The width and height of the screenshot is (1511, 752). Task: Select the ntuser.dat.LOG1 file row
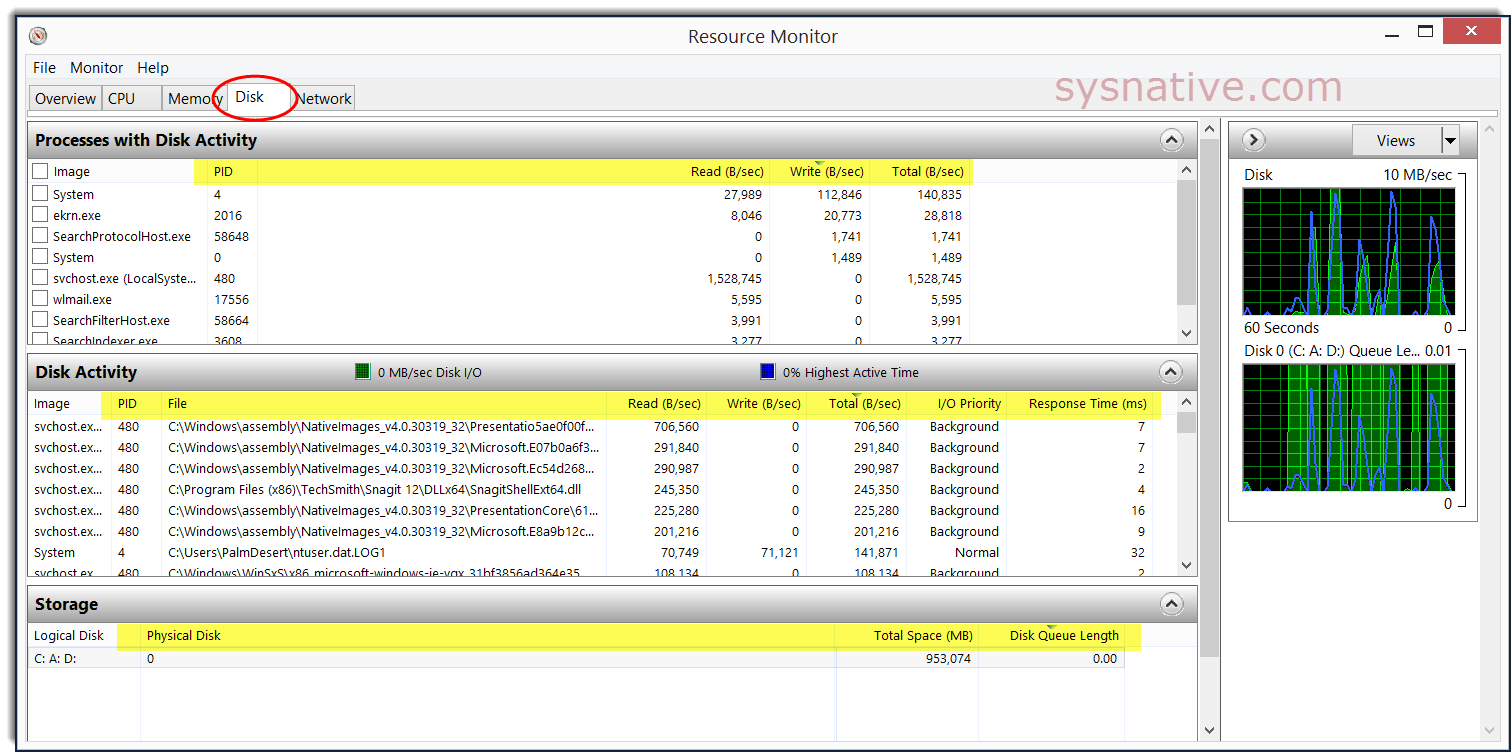pos(590,552)
